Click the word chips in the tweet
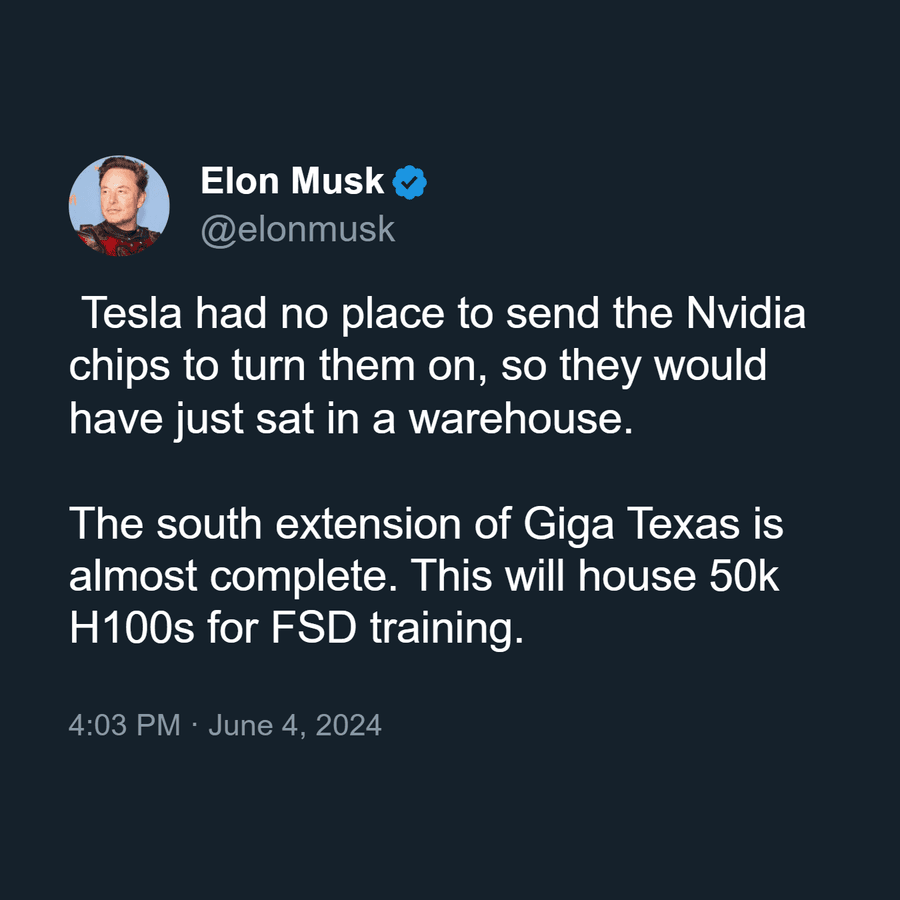Viewport: 900px width, 900px height. click(119, 367)
